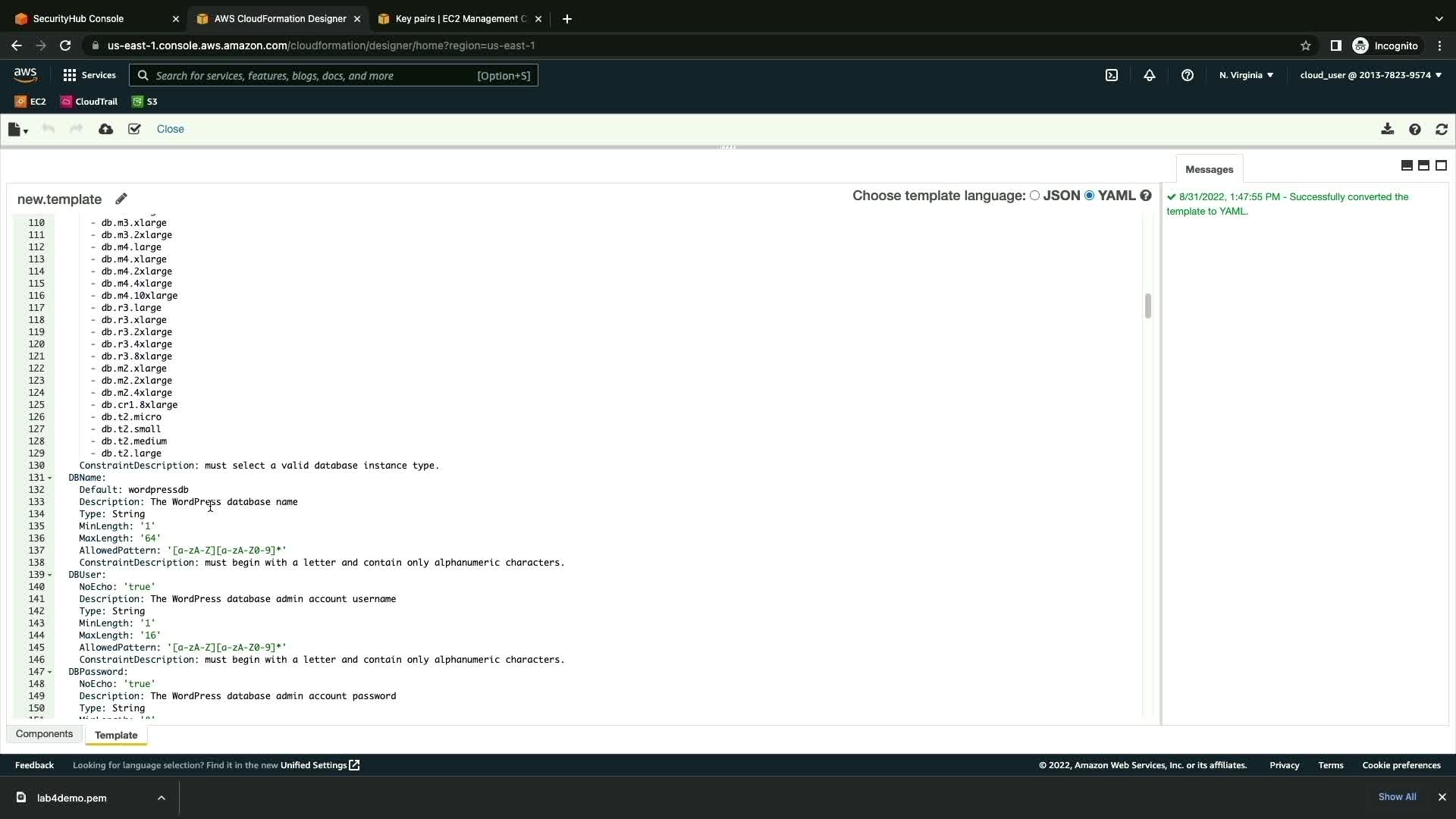Switch to the Components tab
The image size is (1456, 819).
(44, 734)
